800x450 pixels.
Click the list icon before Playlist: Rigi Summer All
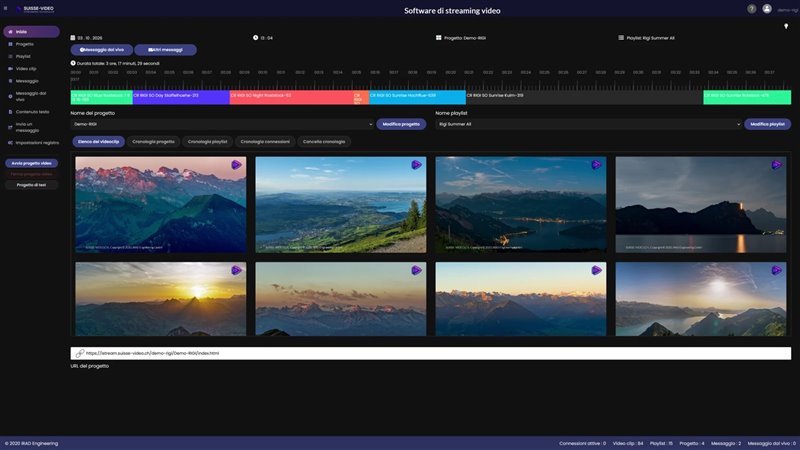pos(621,38)
